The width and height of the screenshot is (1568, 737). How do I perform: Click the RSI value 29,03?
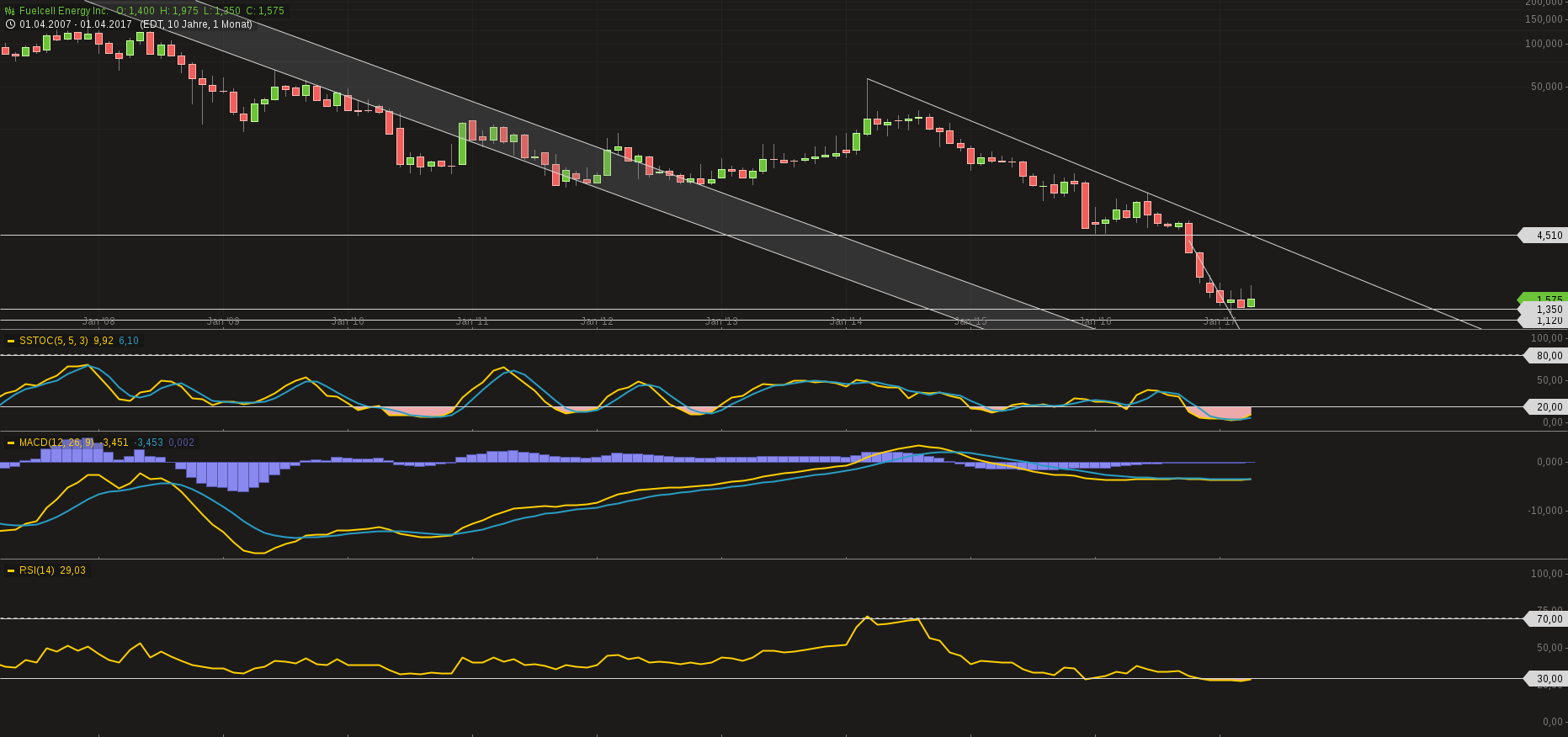(x=73, y=570)
